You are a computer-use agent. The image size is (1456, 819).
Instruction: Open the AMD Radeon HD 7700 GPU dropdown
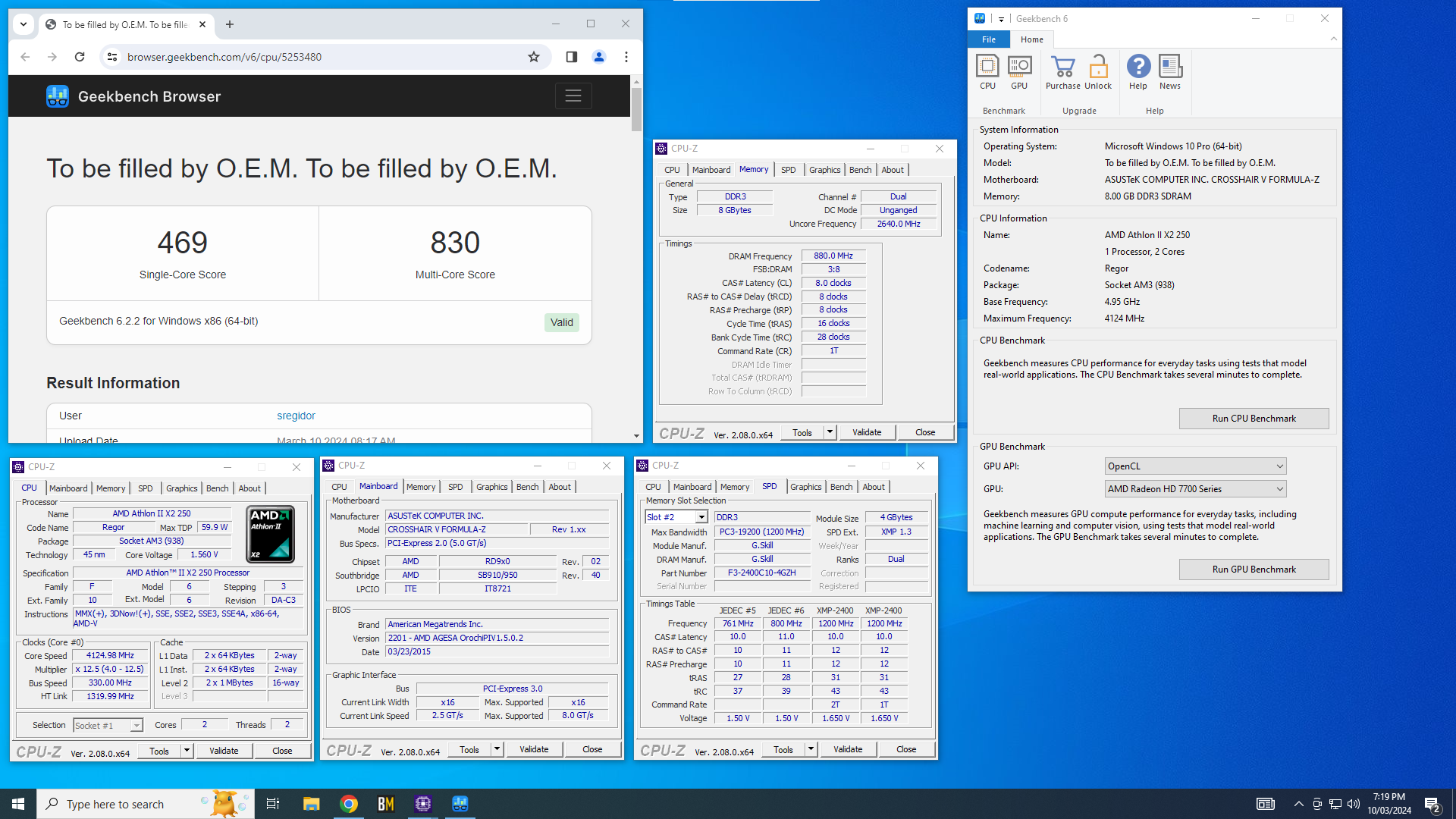pyautogui.click(x=1195, y=489)
